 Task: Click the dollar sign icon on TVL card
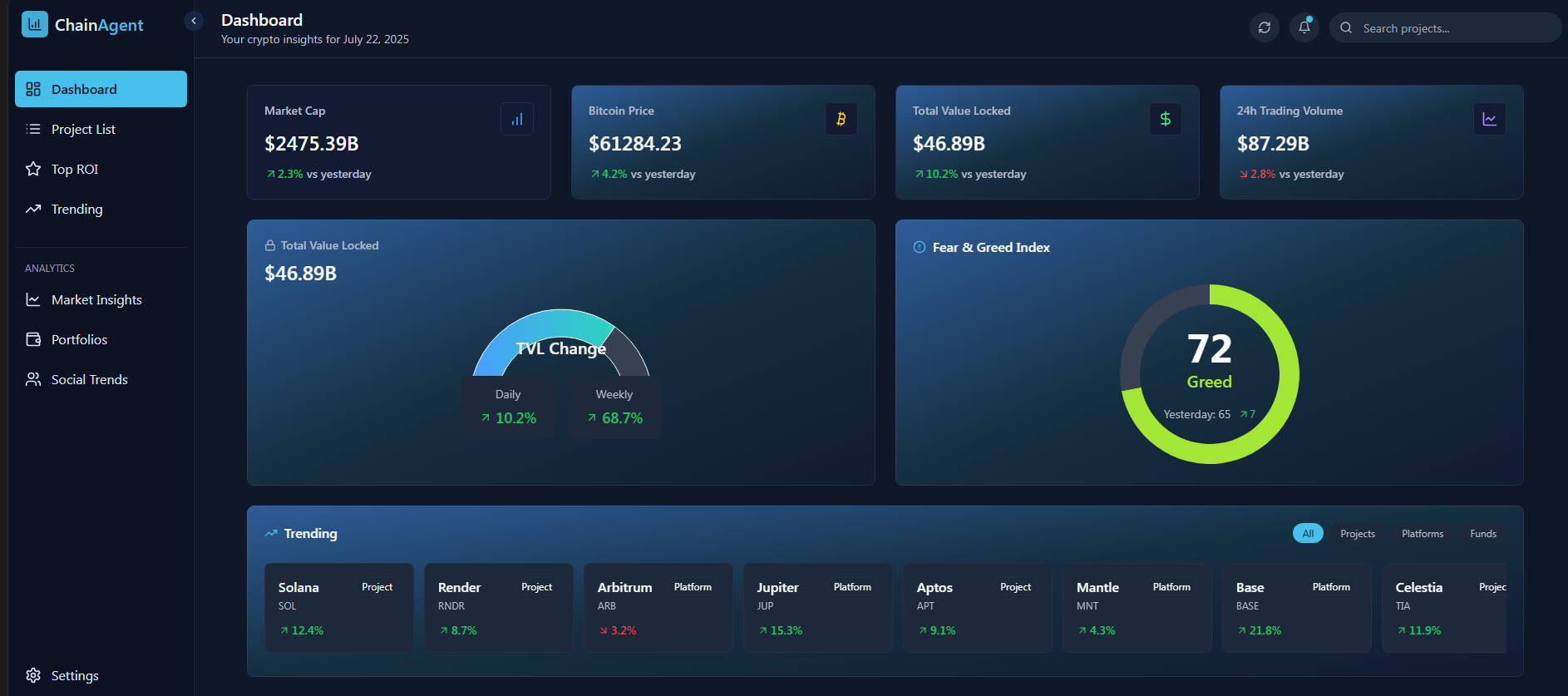pos(1165,119)
